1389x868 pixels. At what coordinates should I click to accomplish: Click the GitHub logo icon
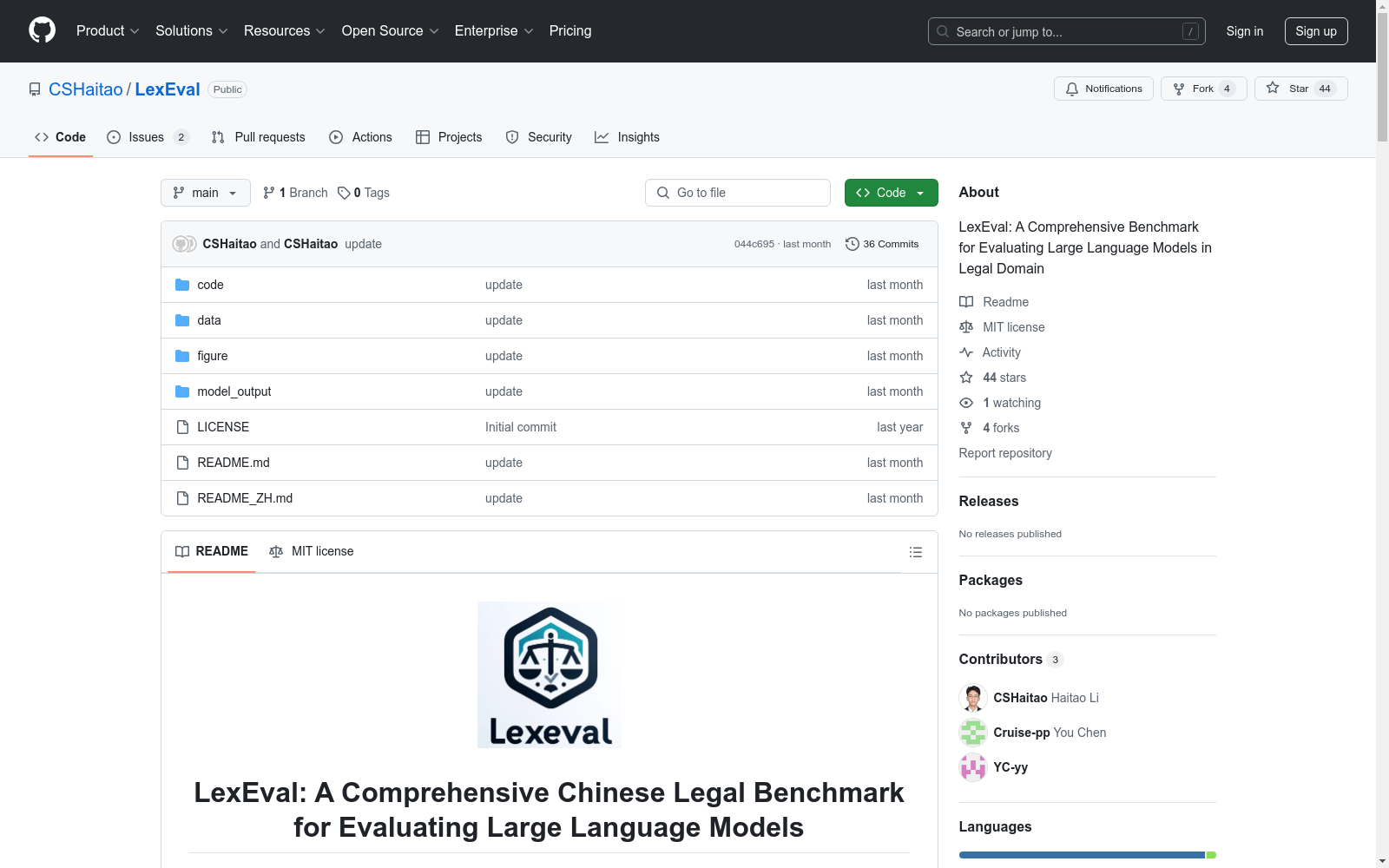(x=42, y=30)
